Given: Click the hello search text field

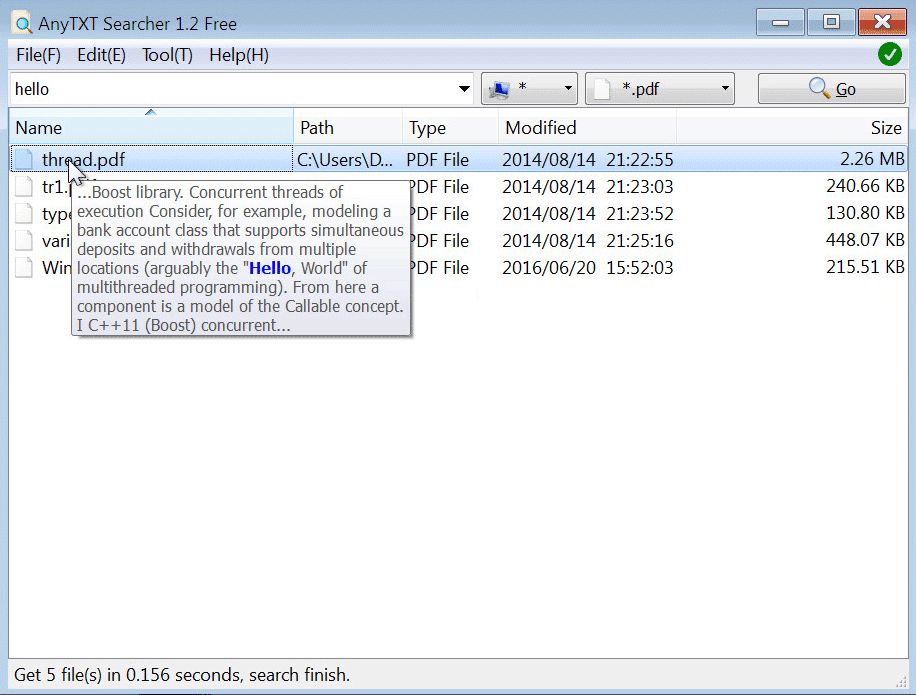Looking at the screenshot, I should click(x=234, y=89).
